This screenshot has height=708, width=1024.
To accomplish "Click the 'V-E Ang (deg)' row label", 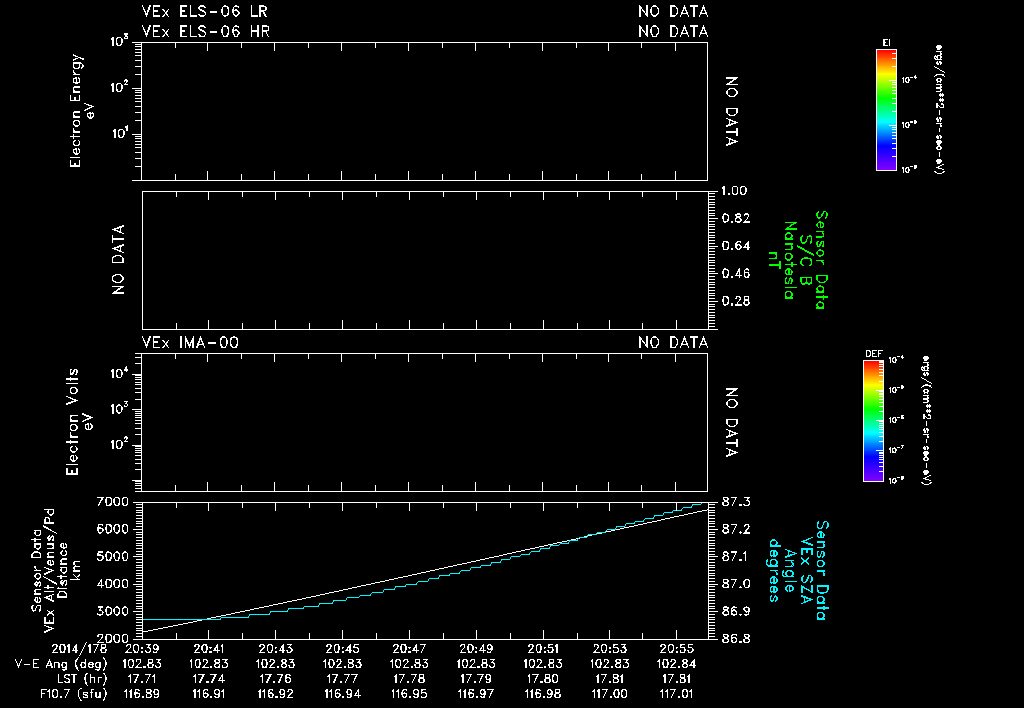I will click(61, 664).
